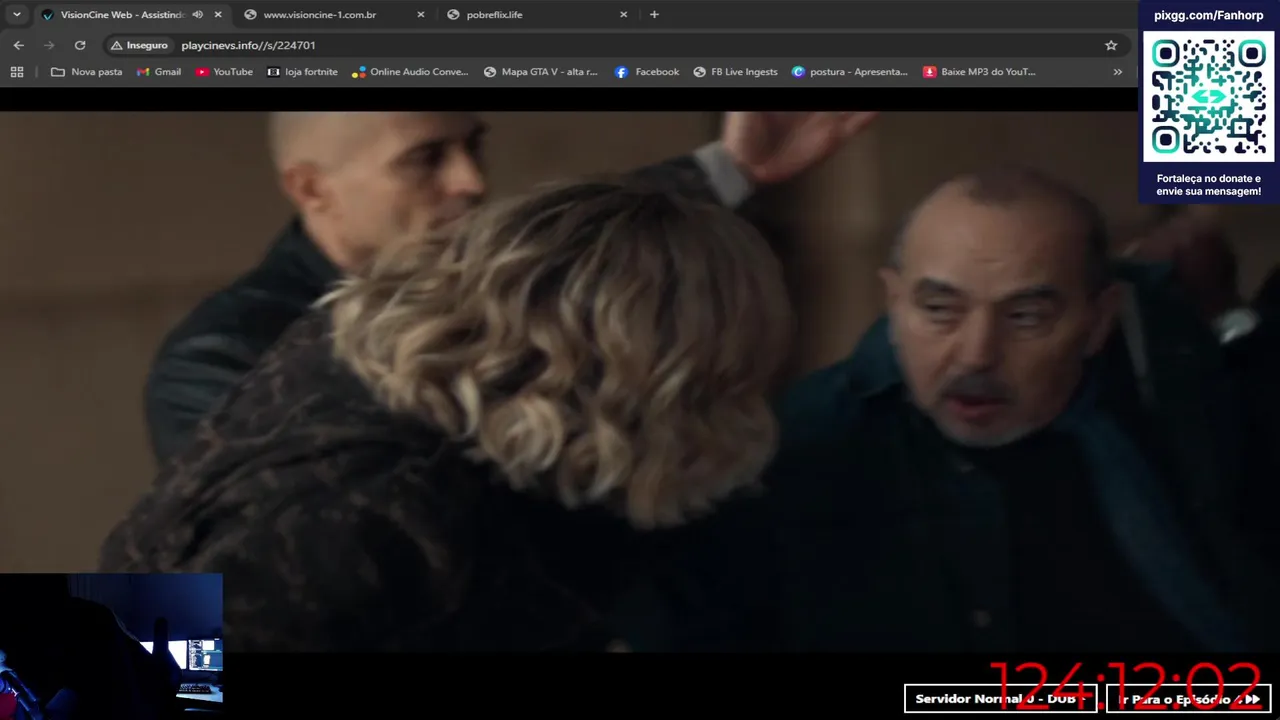The width and height of the screenshot is (1280, 720).
Task: Open the Nova pasta bookmark folder
Action: 86,72
